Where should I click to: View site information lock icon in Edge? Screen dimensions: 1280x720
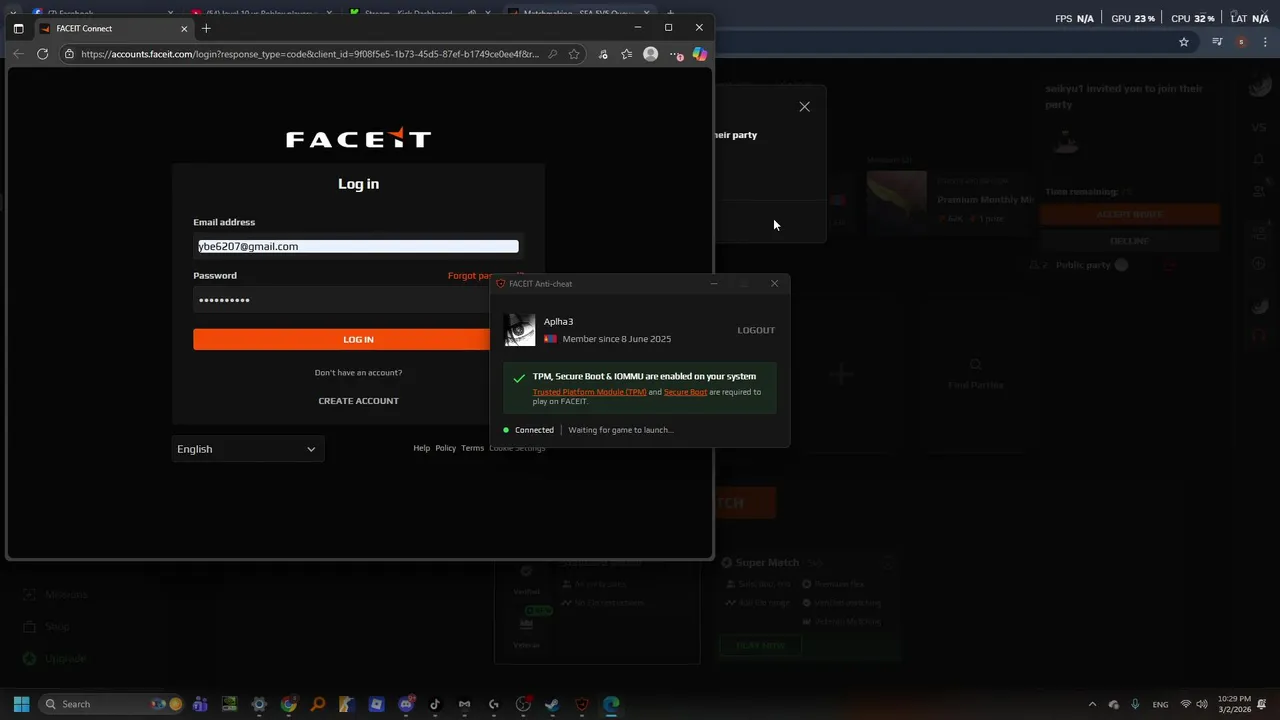coord(69,54)
